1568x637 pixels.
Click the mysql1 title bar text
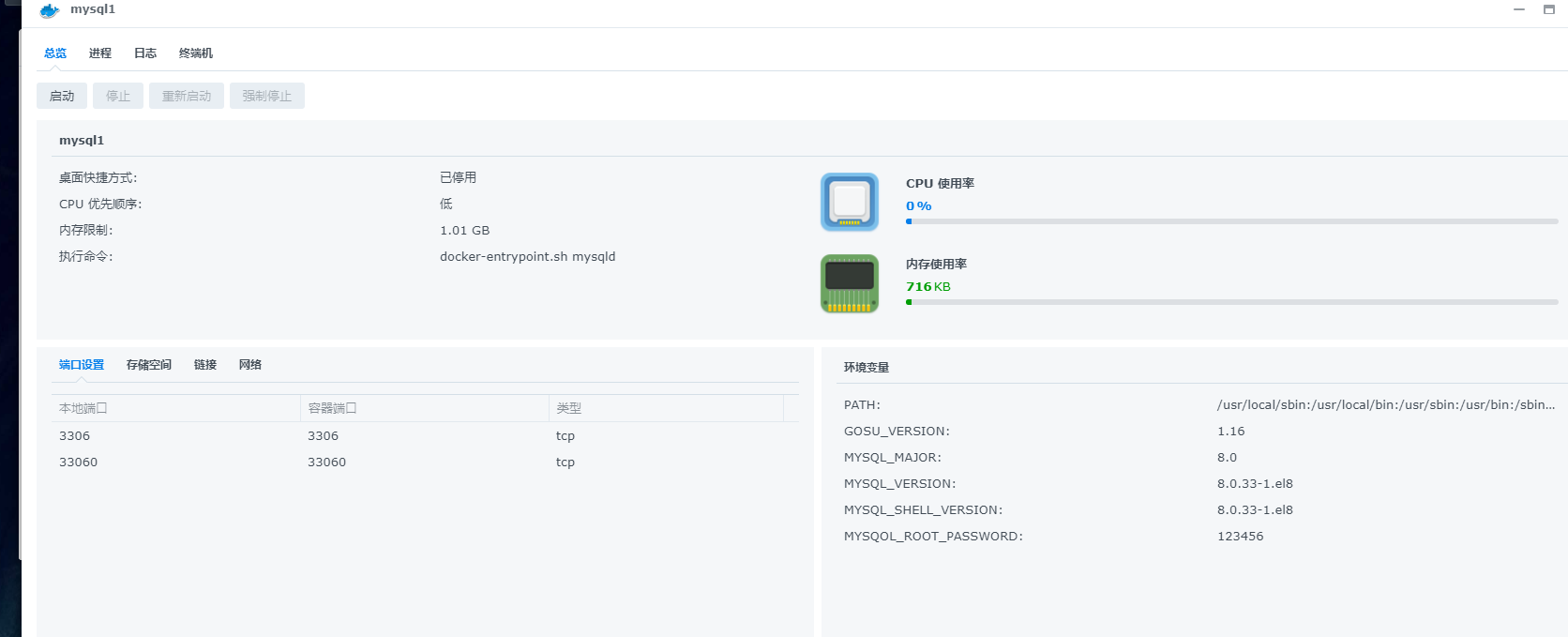coord(93,9)
